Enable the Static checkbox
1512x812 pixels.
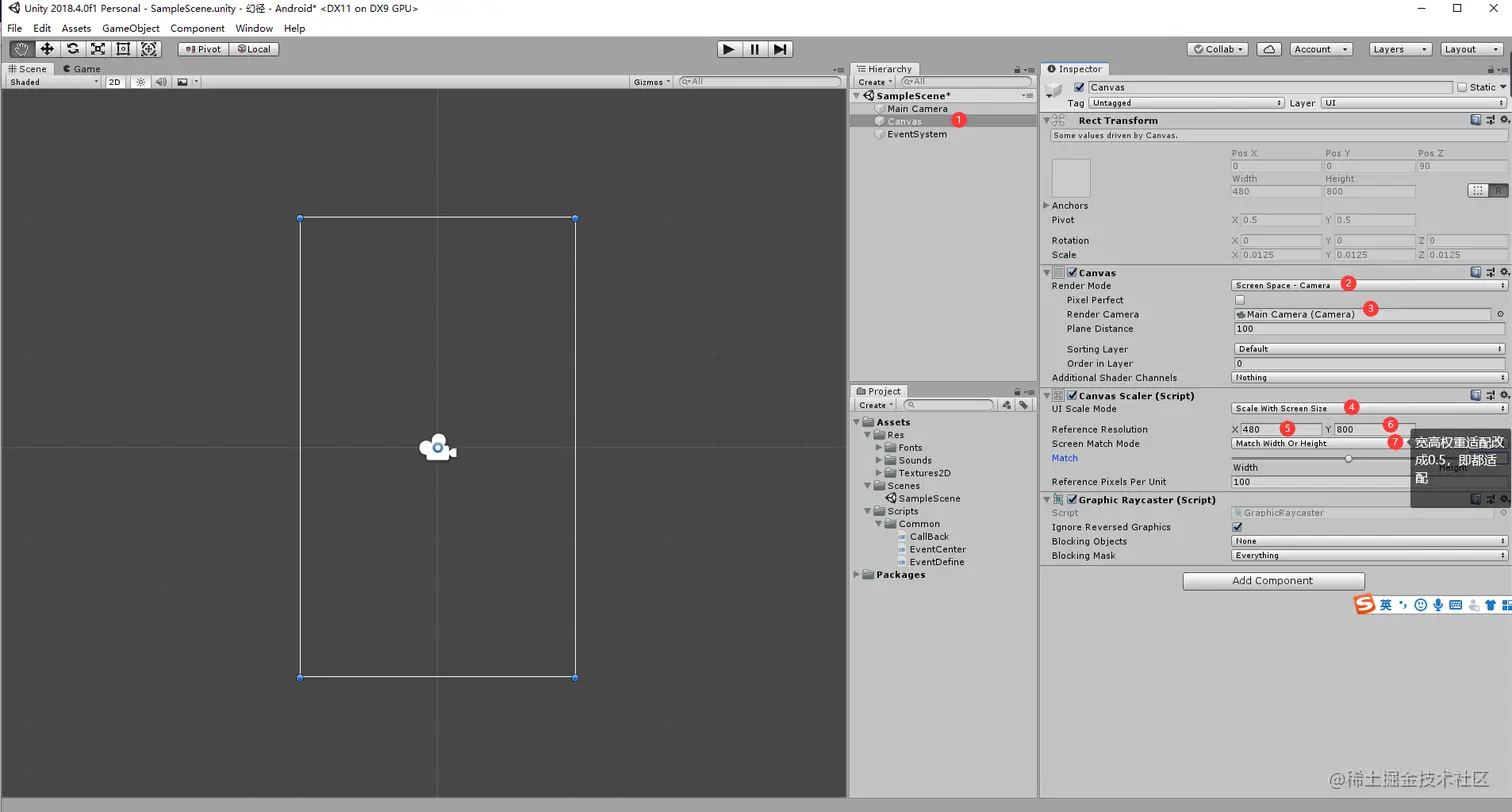(1462, 88)
